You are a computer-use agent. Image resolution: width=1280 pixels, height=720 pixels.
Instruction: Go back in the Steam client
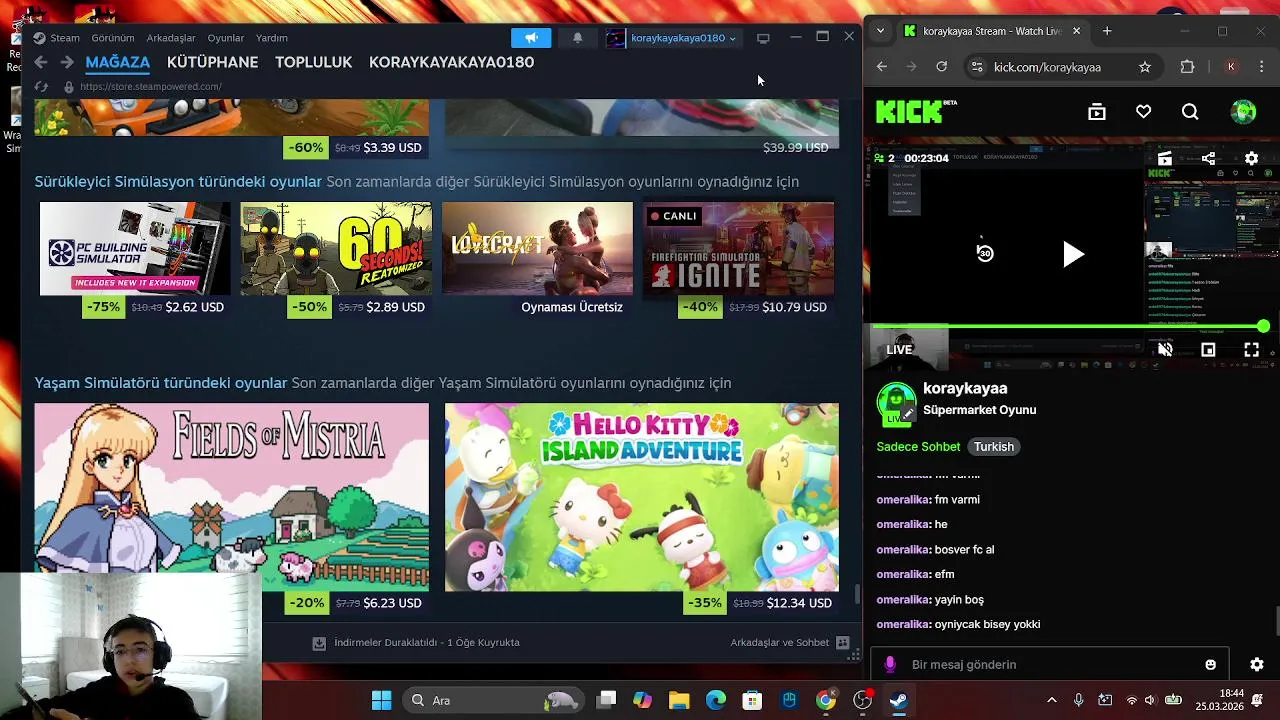tap(40, 62)
